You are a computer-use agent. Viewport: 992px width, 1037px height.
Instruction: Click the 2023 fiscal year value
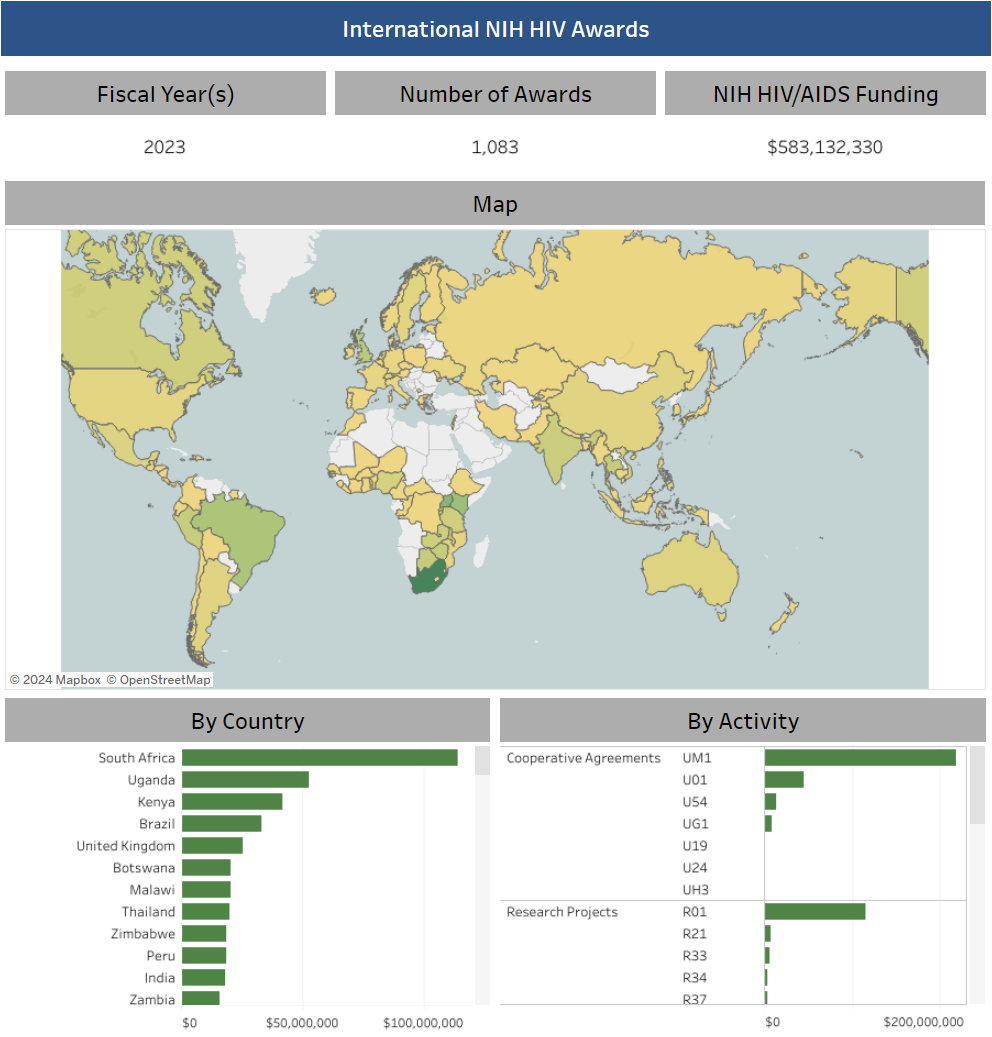165,147
